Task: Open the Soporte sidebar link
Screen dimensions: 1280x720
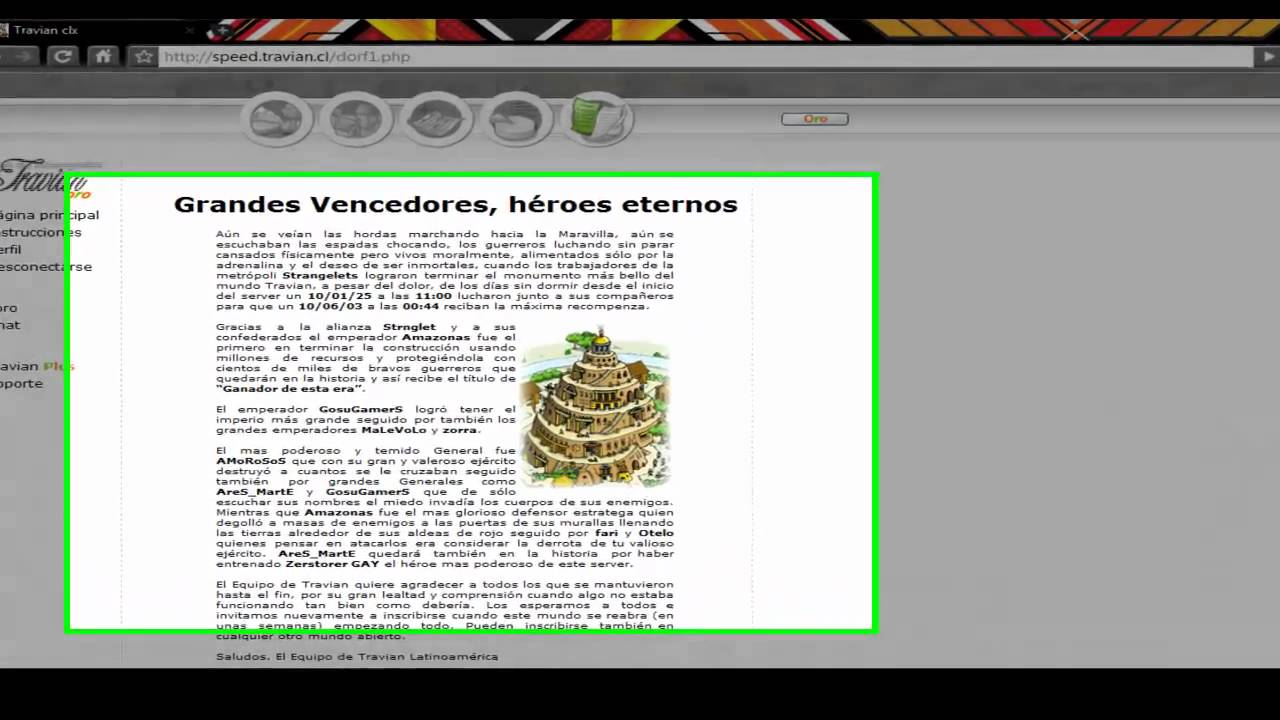Action: [22, 383]
